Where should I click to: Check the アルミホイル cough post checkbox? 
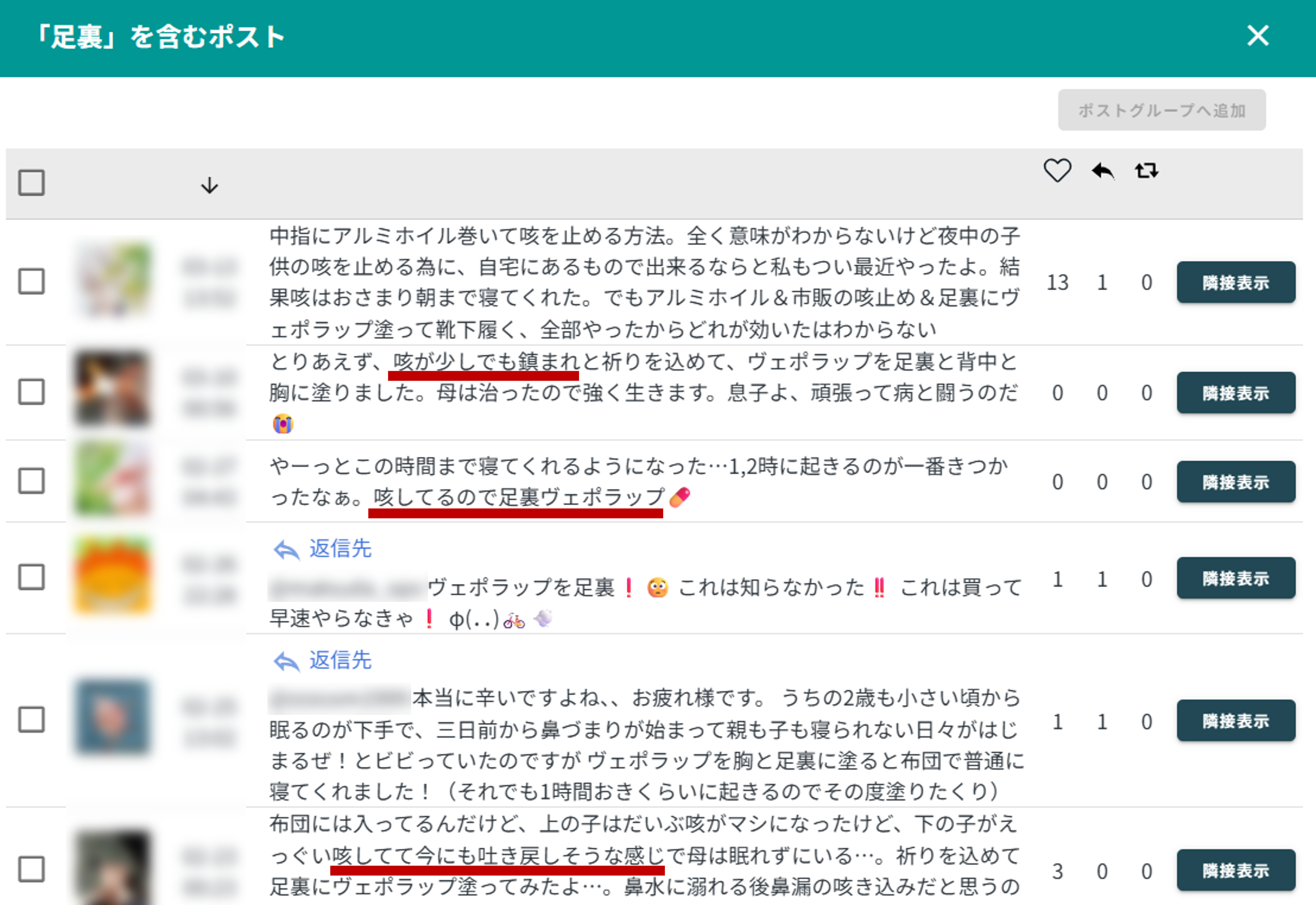point(31,281)
